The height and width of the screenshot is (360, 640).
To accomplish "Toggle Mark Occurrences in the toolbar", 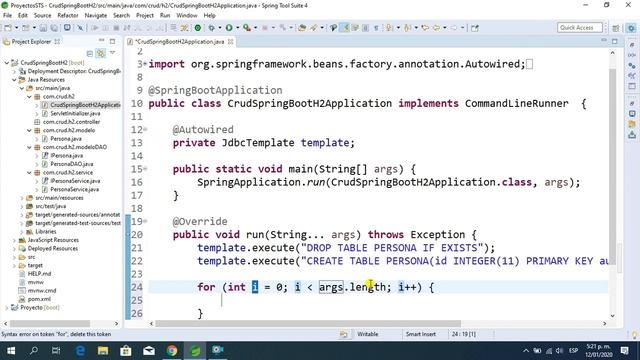I will 345,28.
